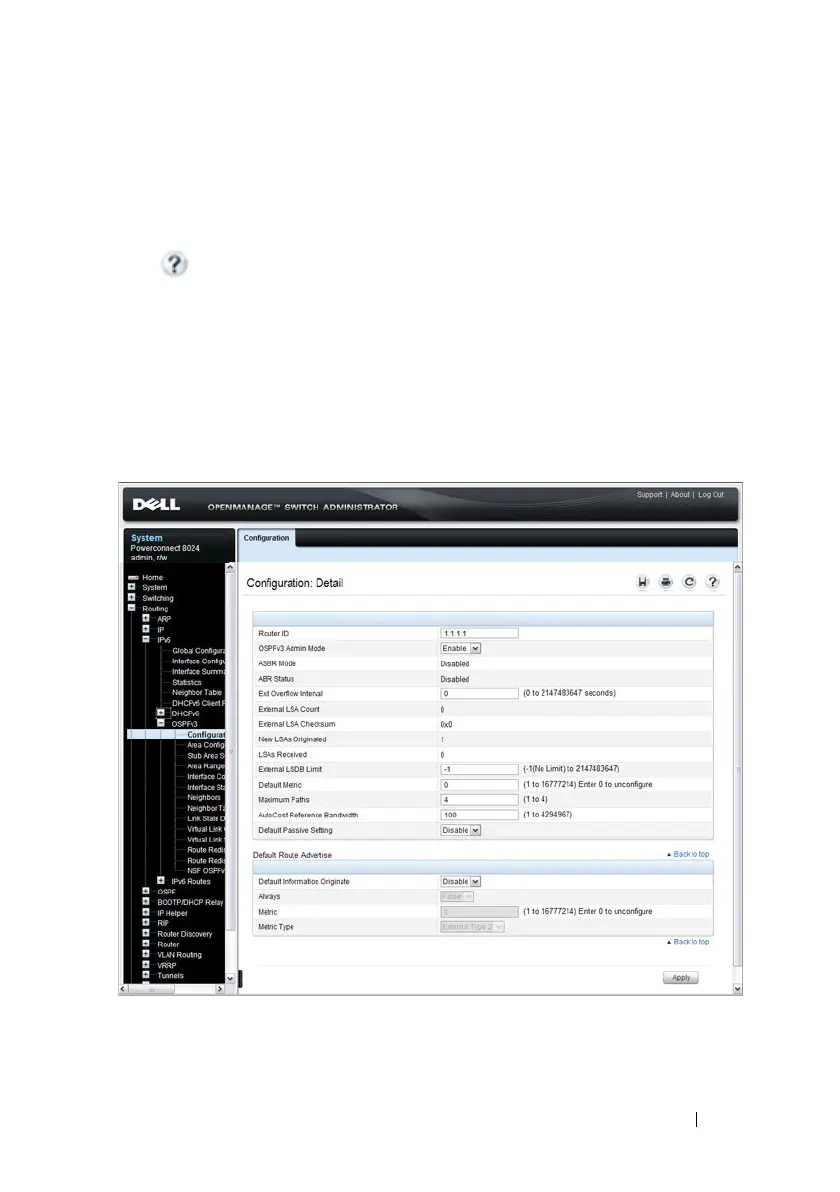Open Area Configuration under OSPFv3
Image resolution: width=840 pixels, height=1192 pixels.
click(206, 745)
